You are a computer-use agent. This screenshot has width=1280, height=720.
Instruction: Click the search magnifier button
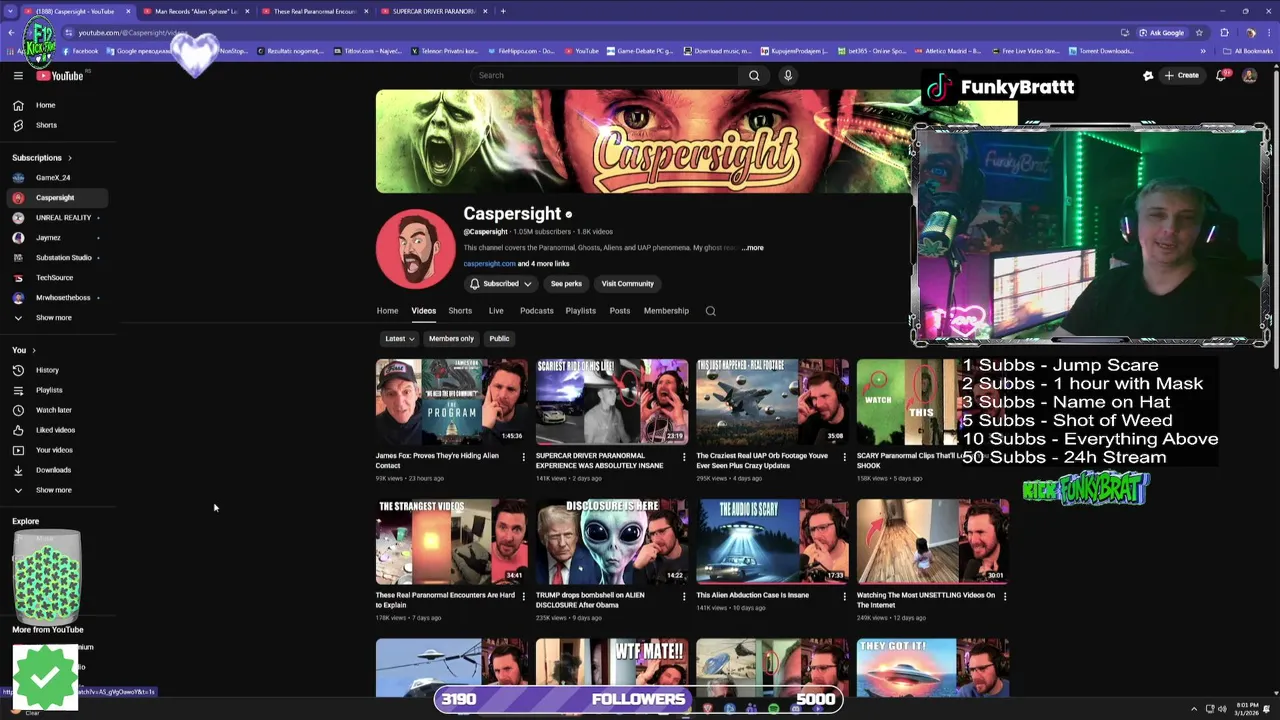[754, 75]
